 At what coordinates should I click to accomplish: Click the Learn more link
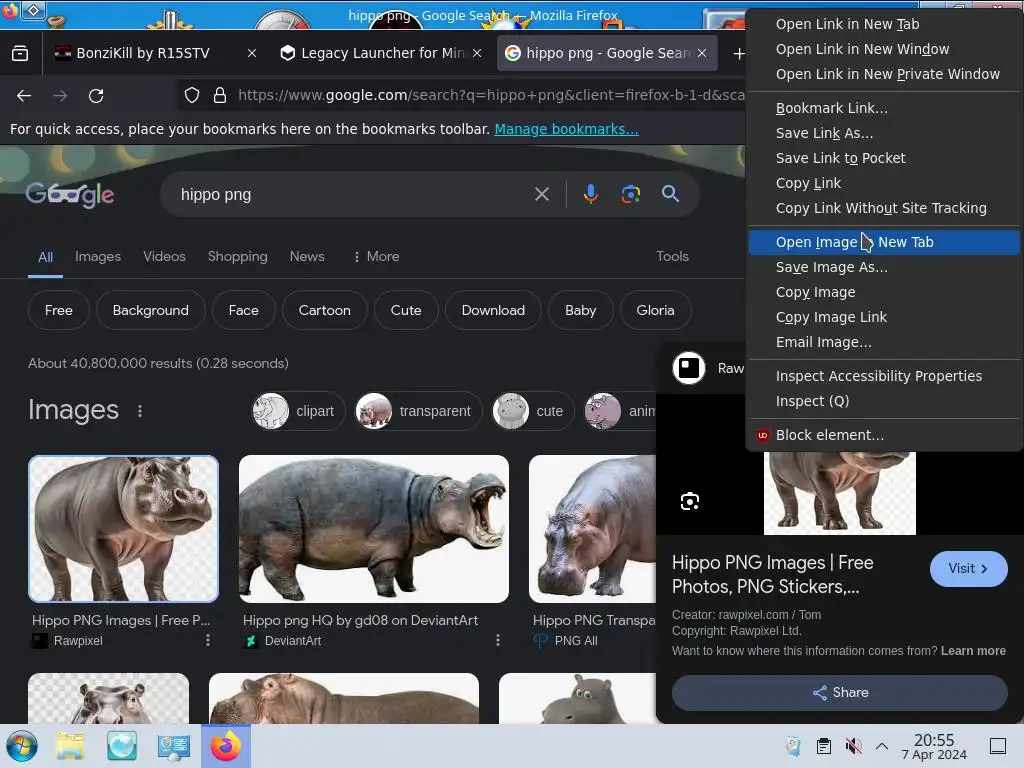(x=973, y=650)
